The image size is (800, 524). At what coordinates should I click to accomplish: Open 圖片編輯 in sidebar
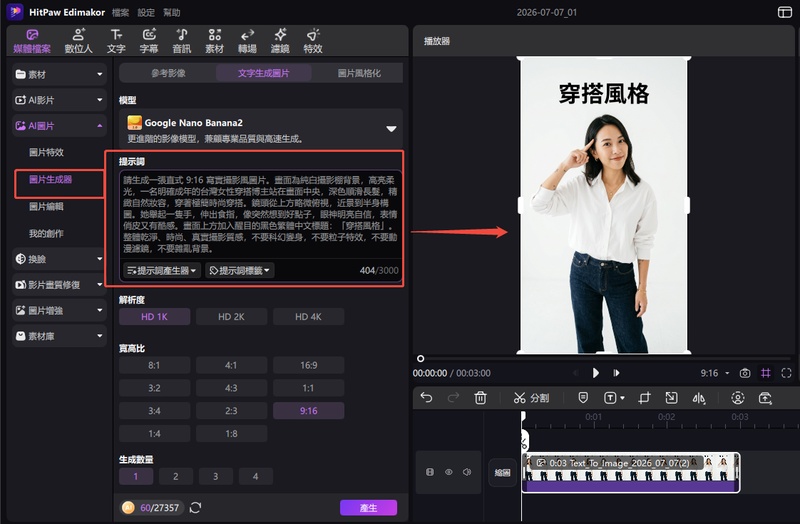[x=46, y=206]
